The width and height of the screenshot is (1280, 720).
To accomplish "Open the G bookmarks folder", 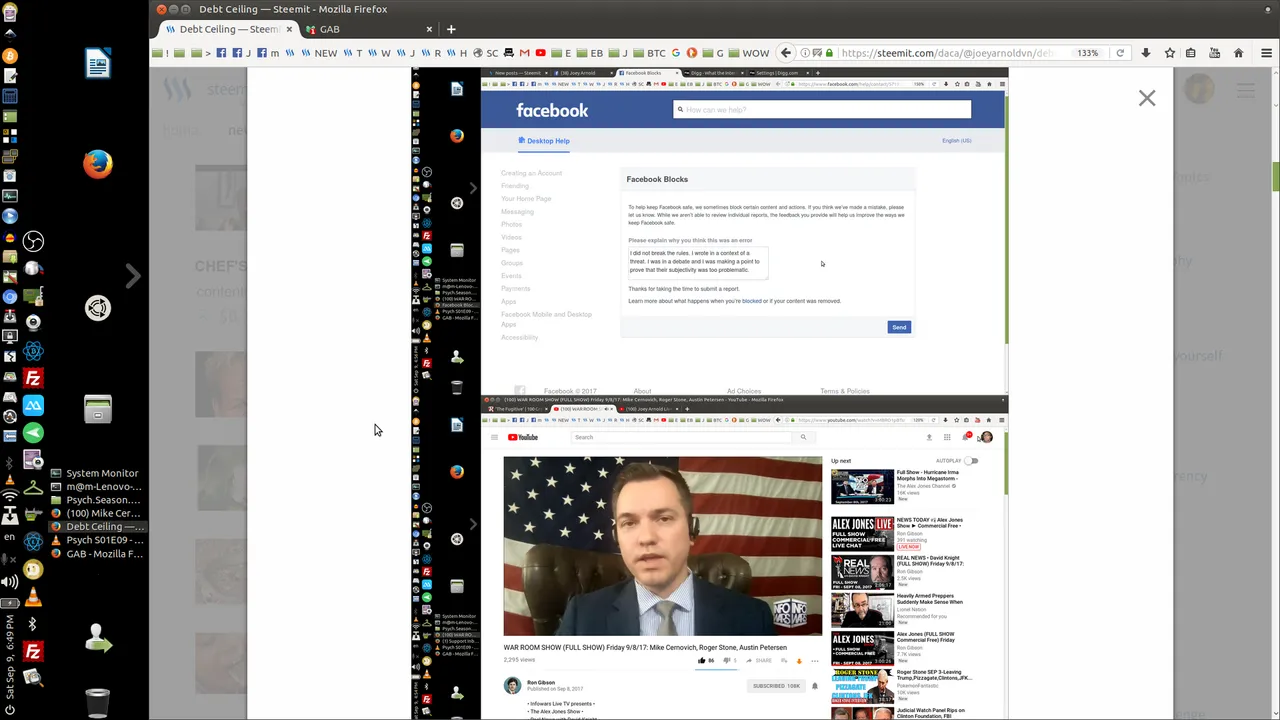I will [713, 53].
